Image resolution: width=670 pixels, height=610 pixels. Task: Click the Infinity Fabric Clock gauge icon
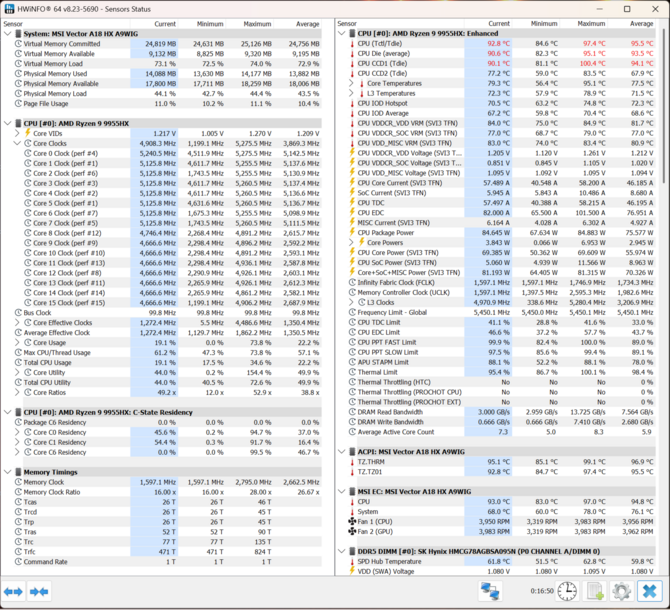(352, 282)
